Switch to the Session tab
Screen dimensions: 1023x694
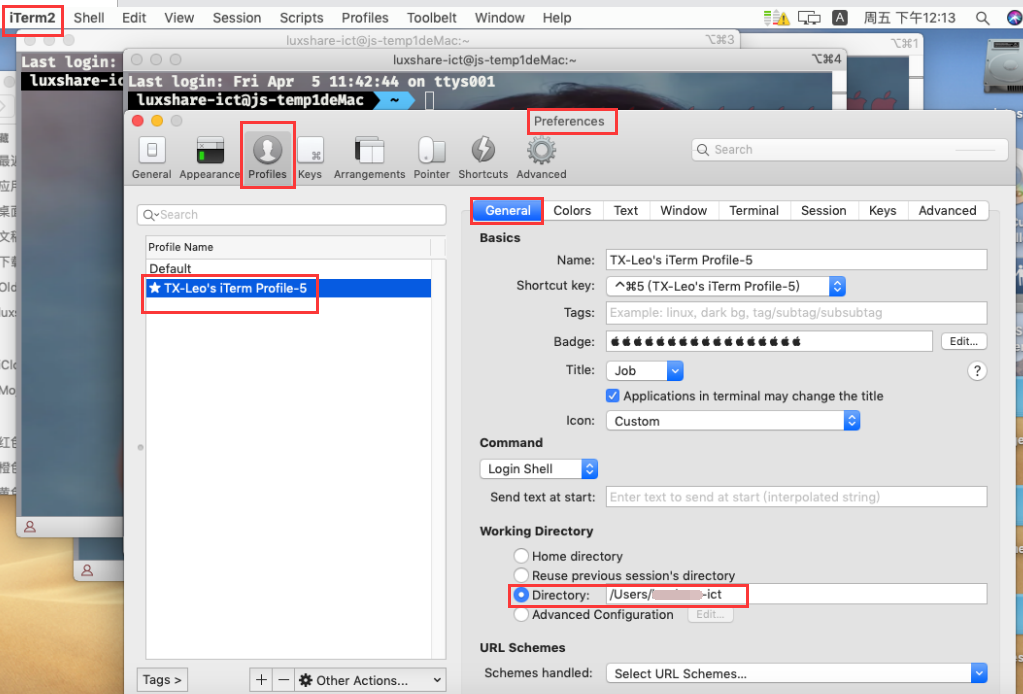[824, 210]
